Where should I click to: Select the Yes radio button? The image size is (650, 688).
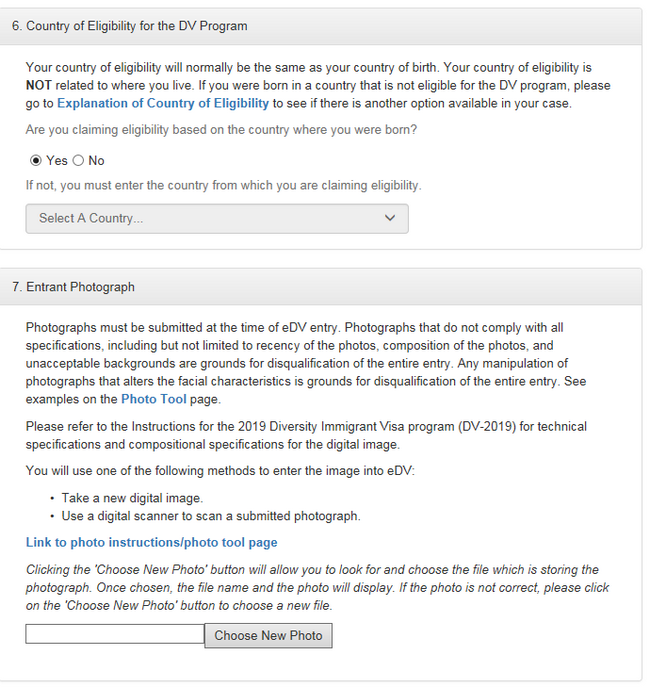tap(36, 160)
